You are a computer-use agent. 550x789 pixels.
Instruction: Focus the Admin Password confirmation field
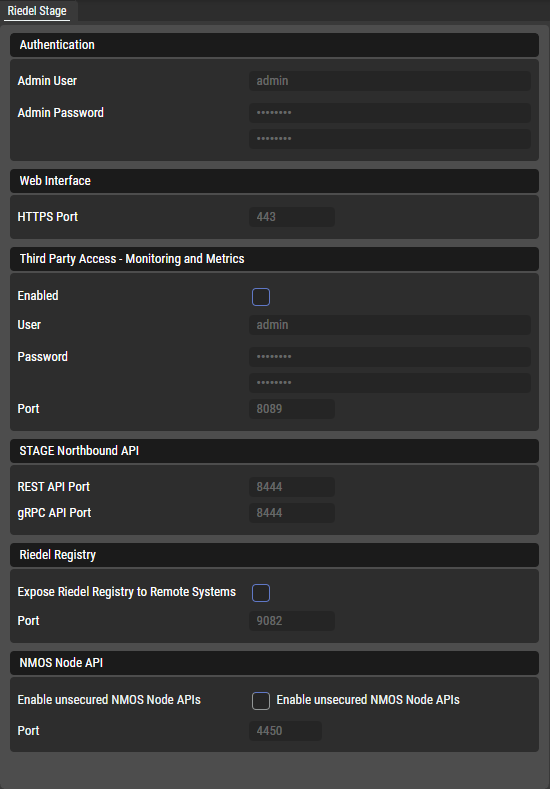point(389,139)
